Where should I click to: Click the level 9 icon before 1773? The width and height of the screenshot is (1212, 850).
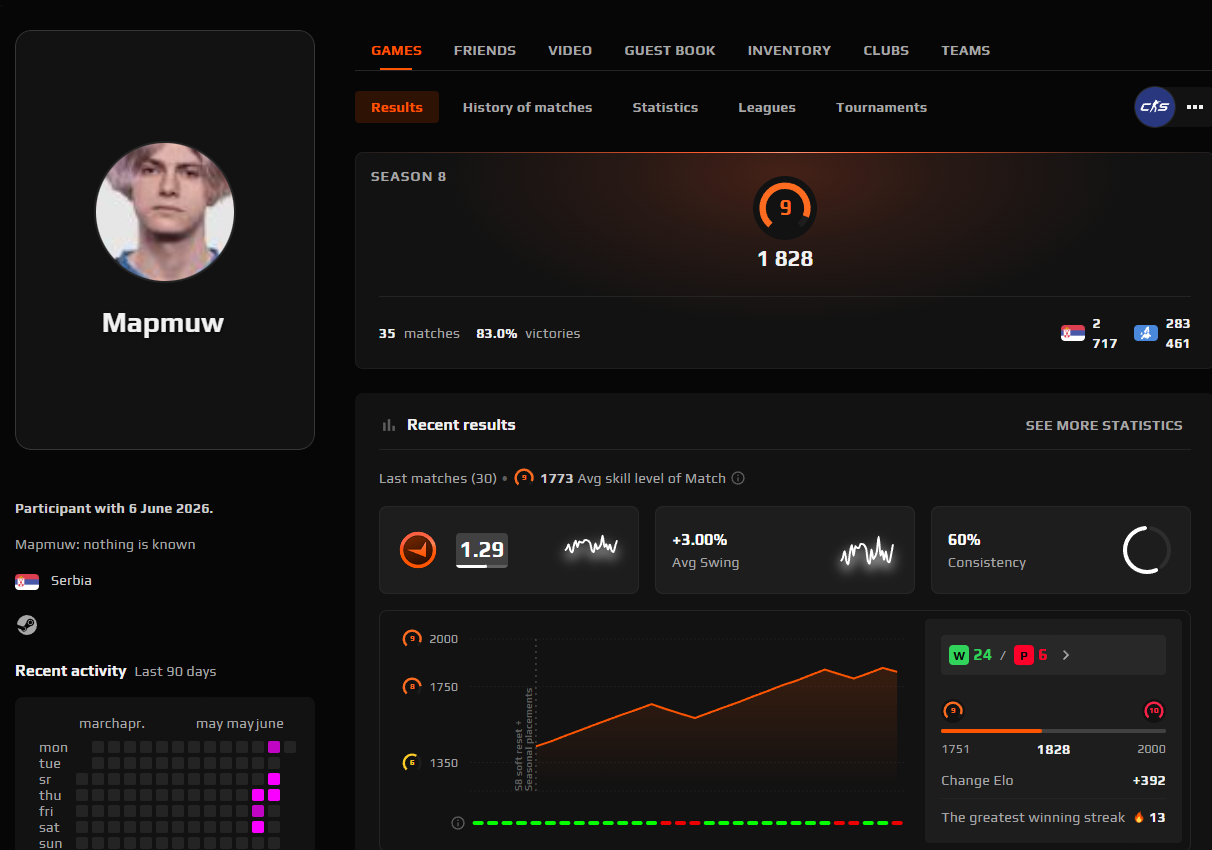coord(524,478)
